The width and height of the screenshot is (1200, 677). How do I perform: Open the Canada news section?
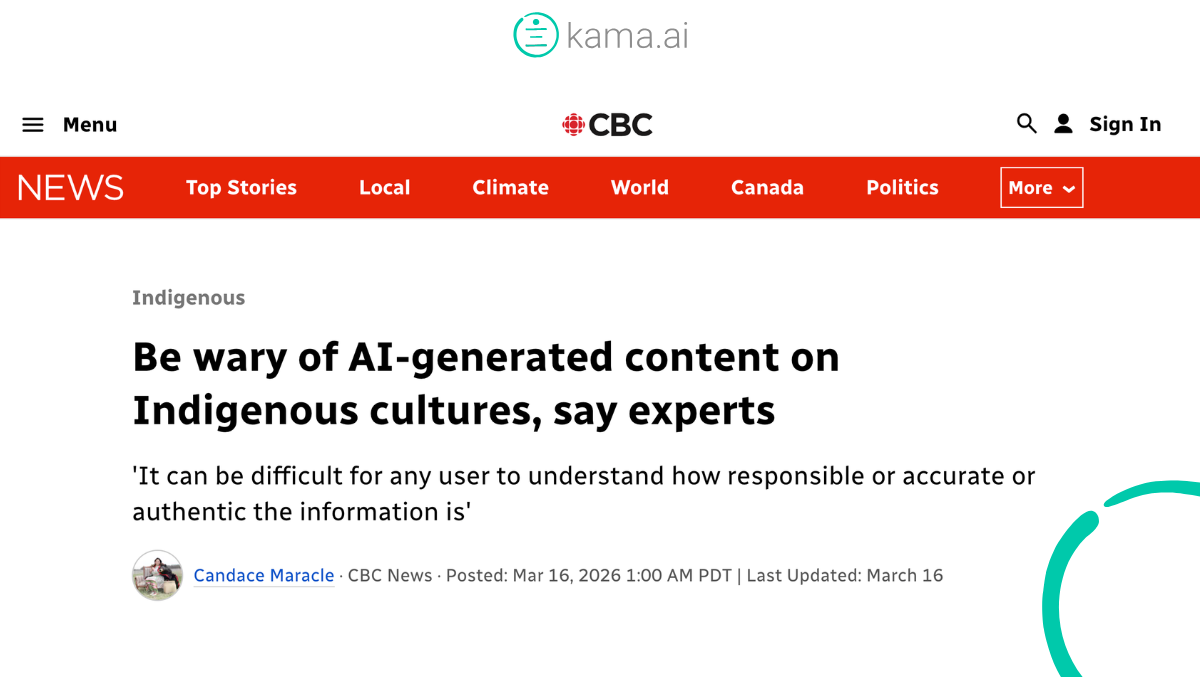(x=766, y=187)
